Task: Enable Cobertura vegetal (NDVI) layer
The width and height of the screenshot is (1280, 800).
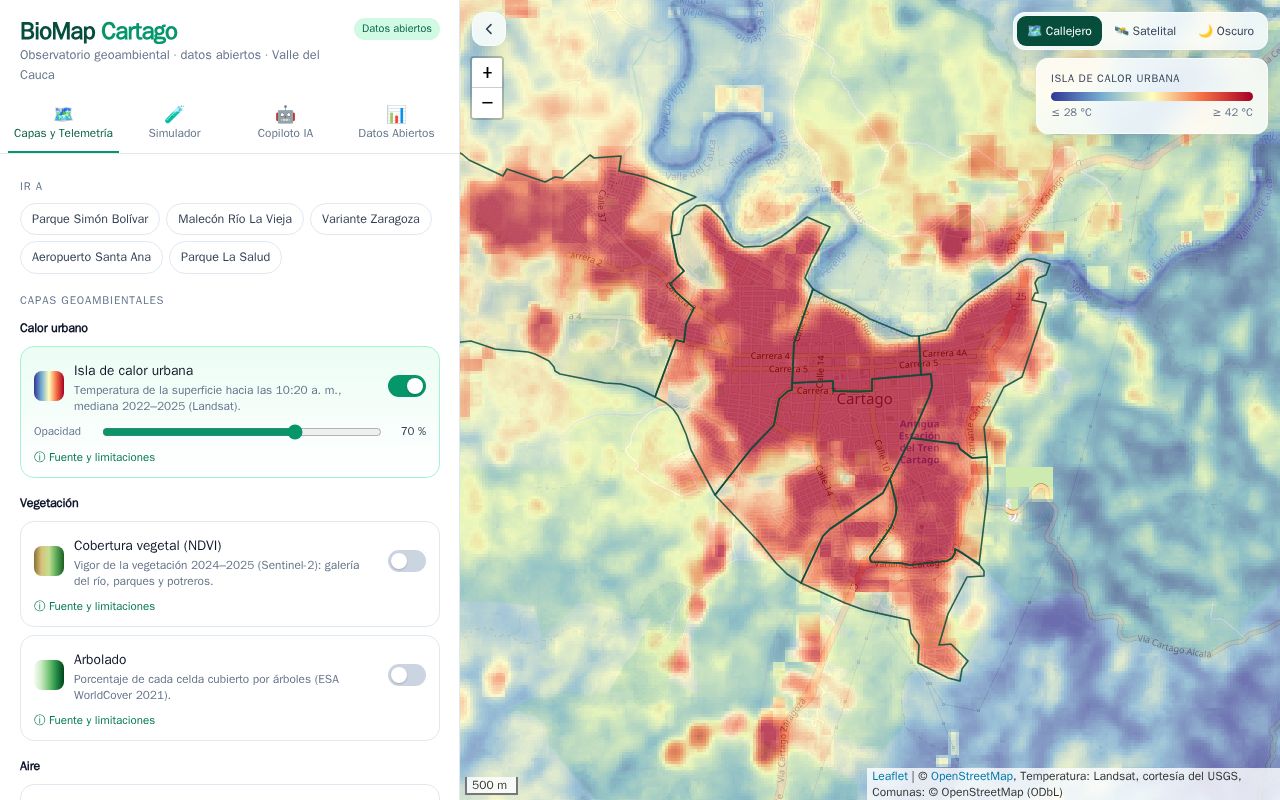Action: [407, 561]
